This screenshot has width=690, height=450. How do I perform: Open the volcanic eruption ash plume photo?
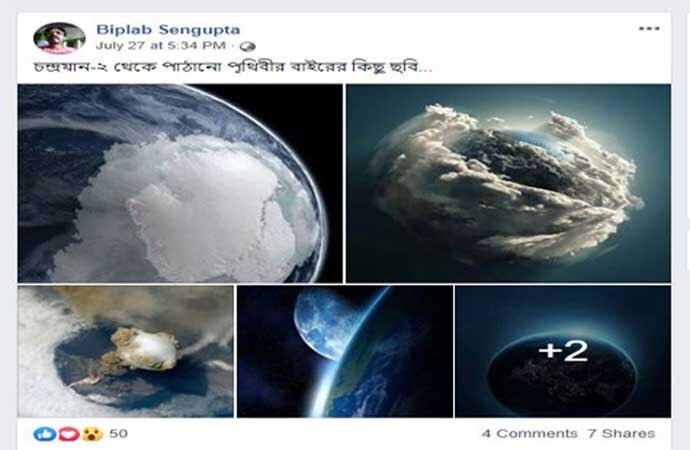(x=125, y=351)
